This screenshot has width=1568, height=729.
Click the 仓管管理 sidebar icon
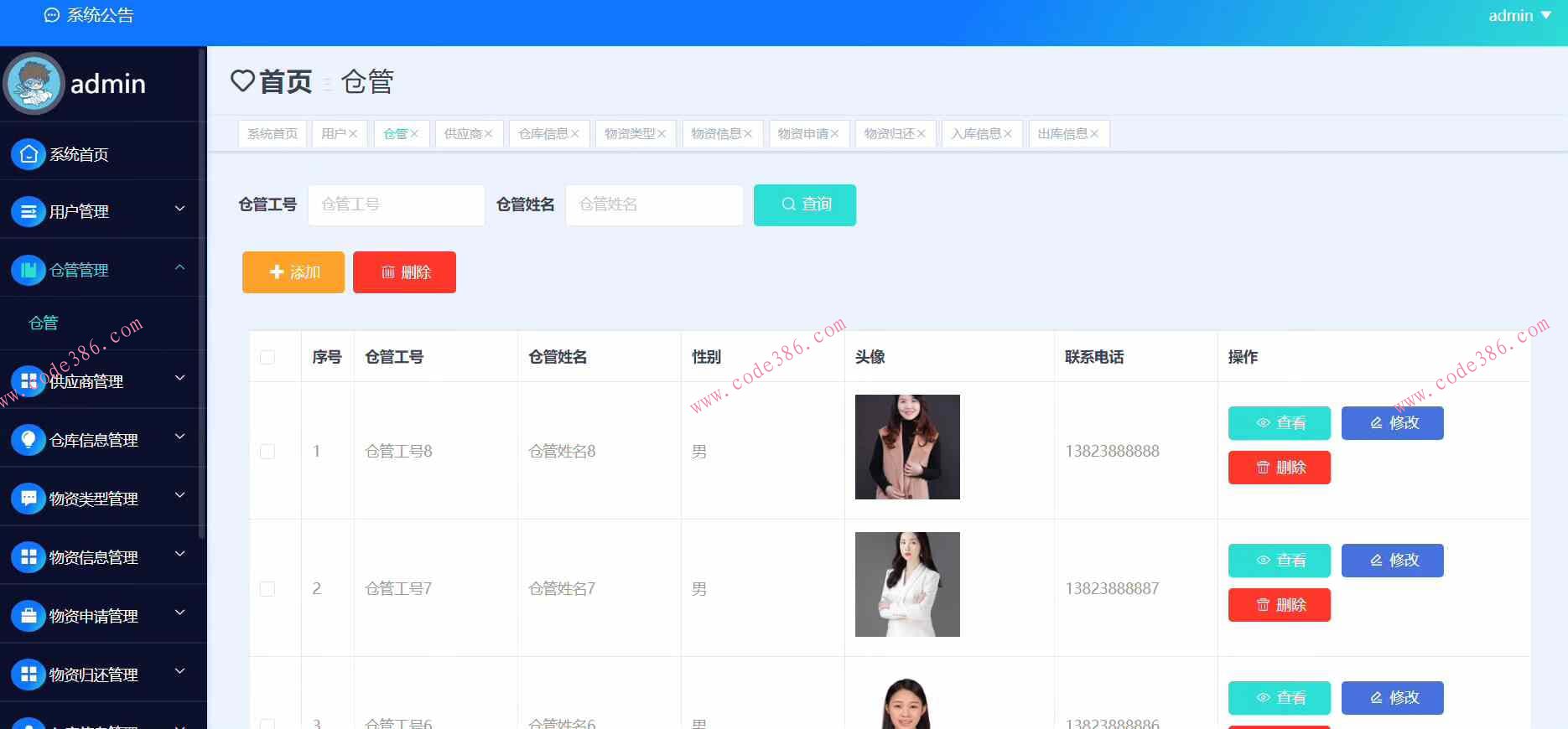pos(29,270)
